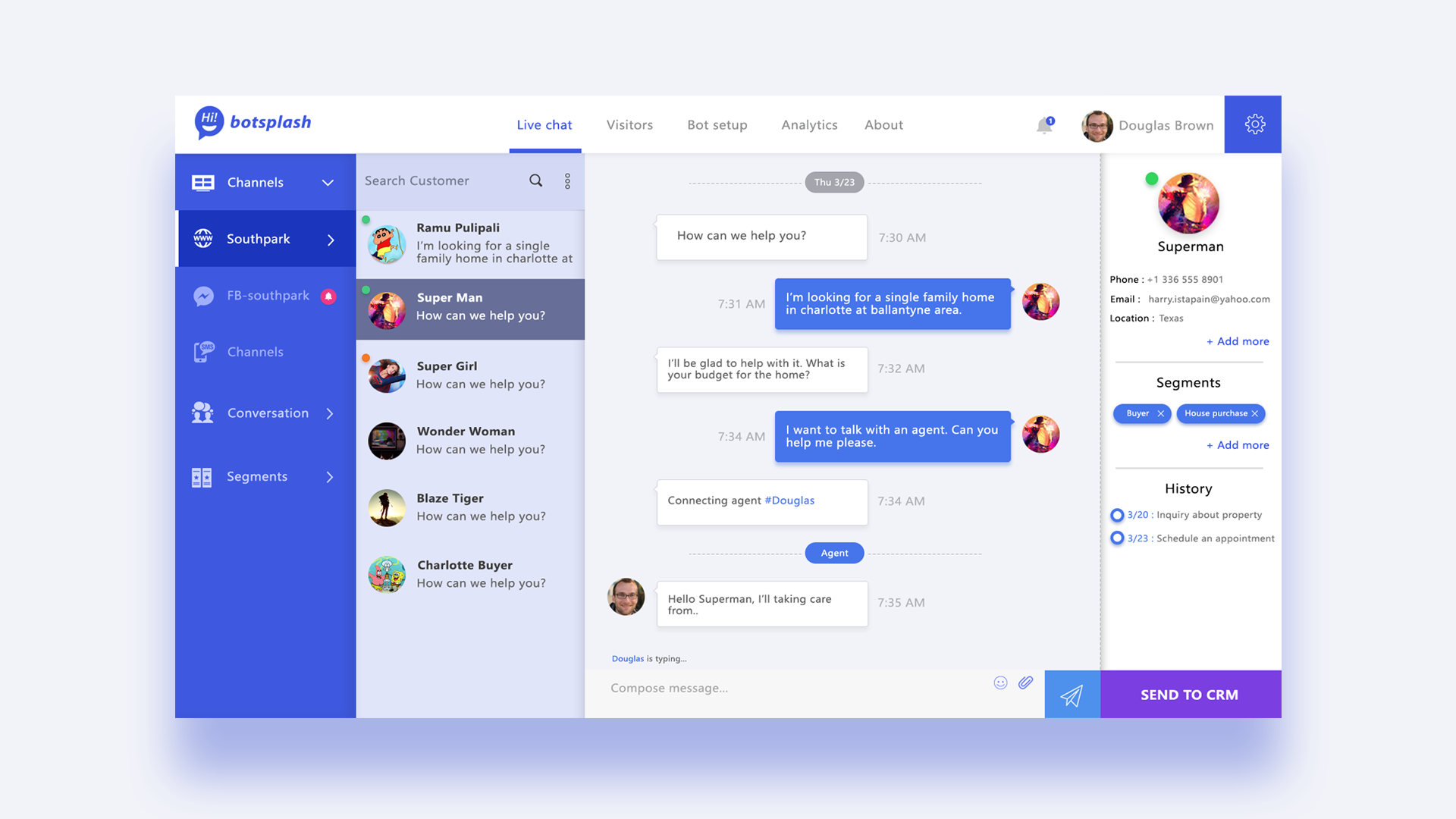Click the emoji icon in compose bar
Image resolution: width=1456 pixels, height=819 pixels.
tap(1000, 682)
